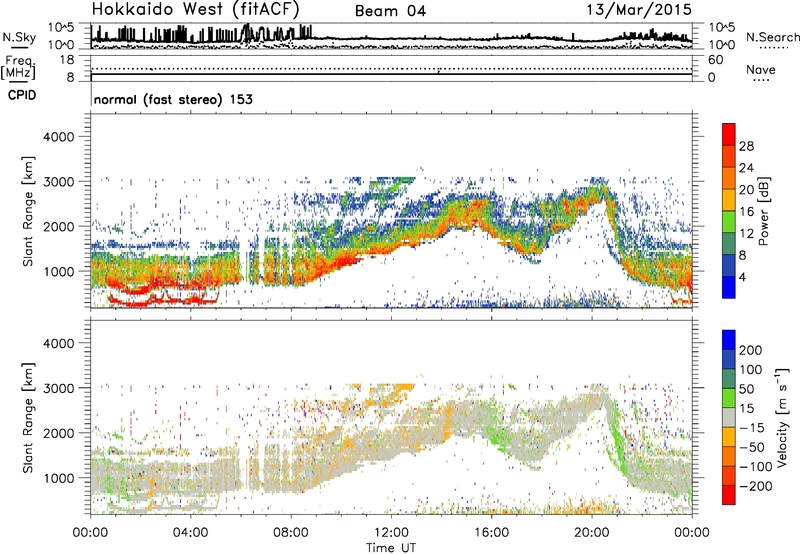
Task: Select the '2000' tick on the velocity panel
Action: 59,433
